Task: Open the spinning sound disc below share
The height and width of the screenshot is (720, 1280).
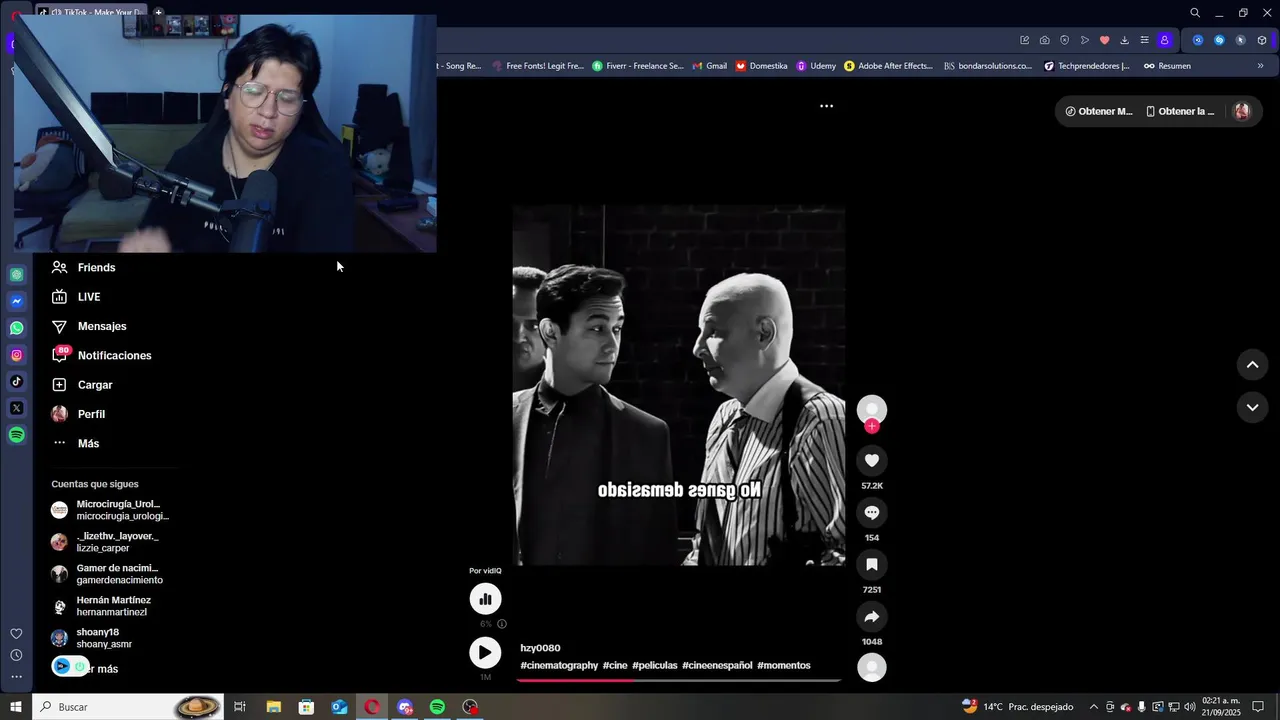Action: [872, 667]
